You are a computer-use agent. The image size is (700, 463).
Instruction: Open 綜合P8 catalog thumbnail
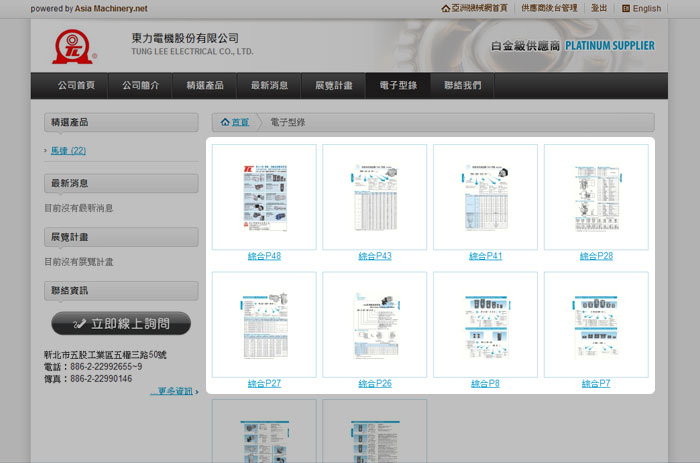485,325
